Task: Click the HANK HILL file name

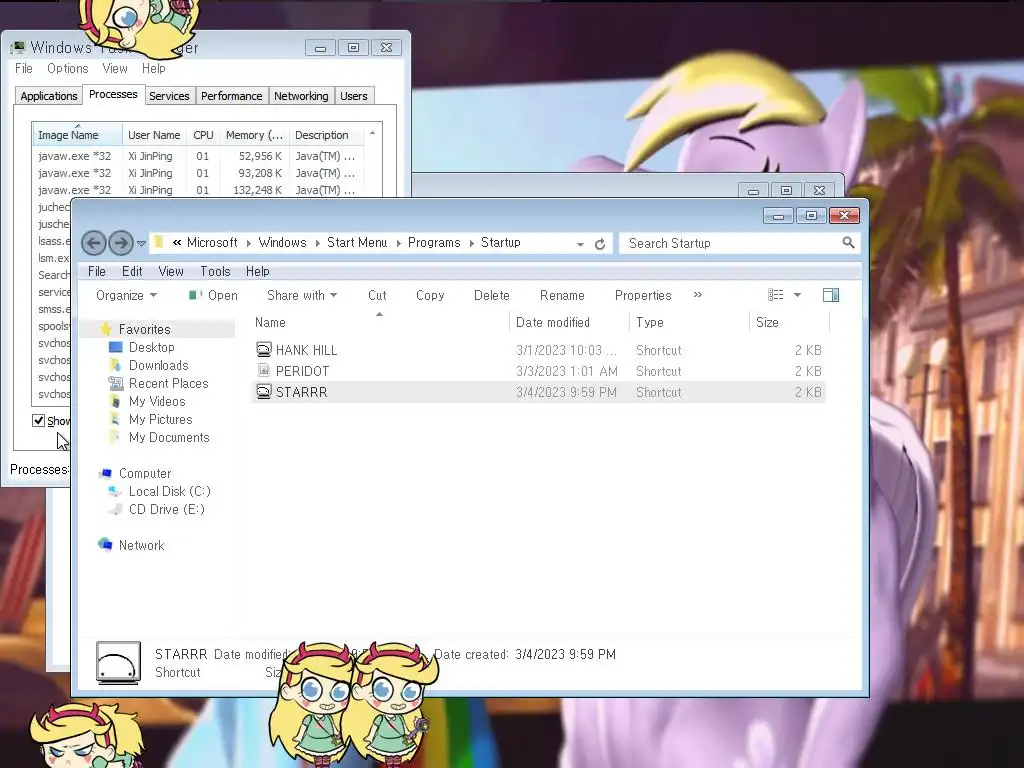Action: pos(306,350)
